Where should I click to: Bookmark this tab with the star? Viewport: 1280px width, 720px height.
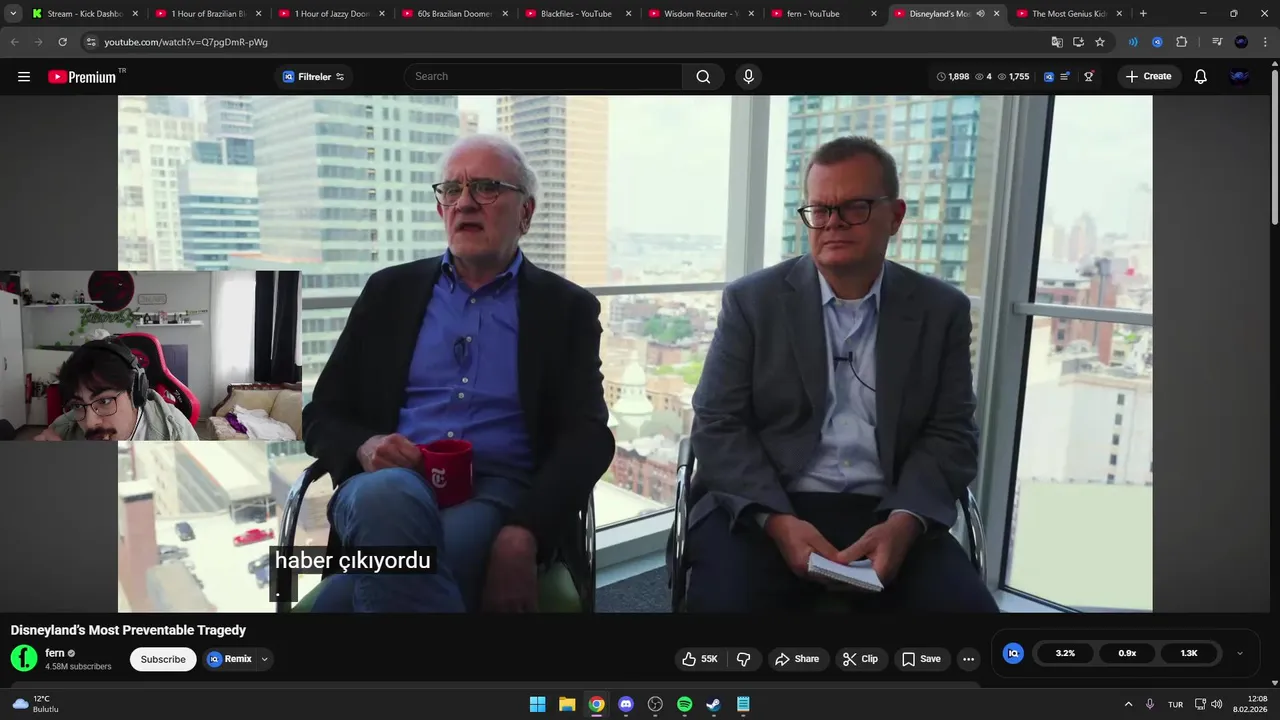pos(1100,42)
